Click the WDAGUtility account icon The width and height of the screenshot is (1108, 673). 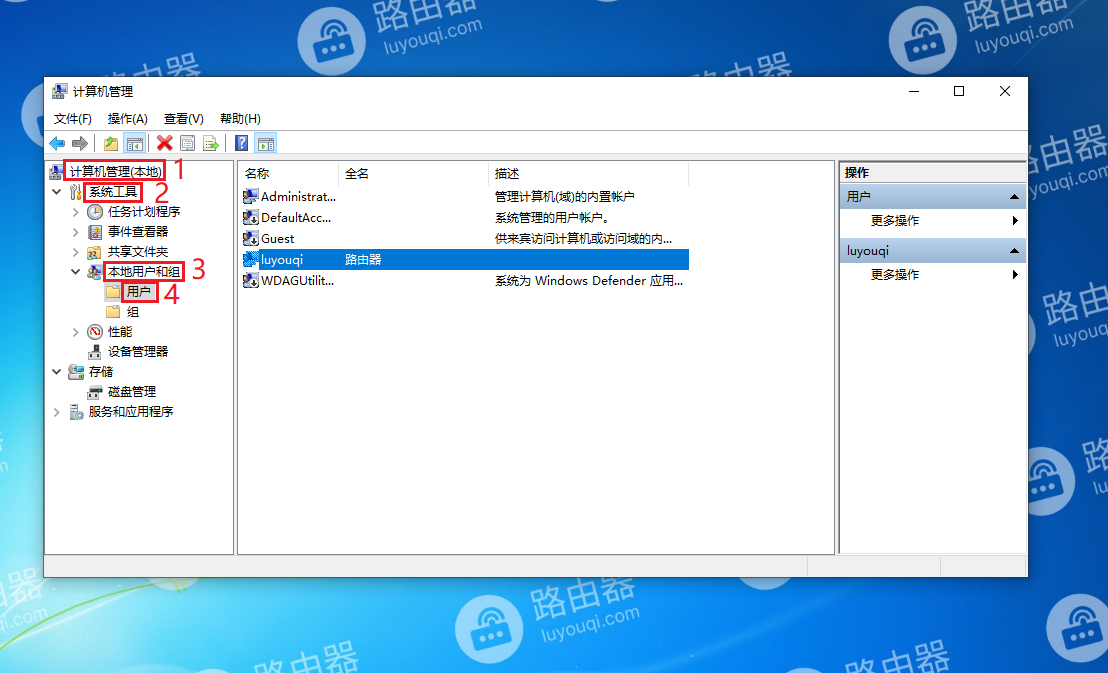[x=251, y=281]
